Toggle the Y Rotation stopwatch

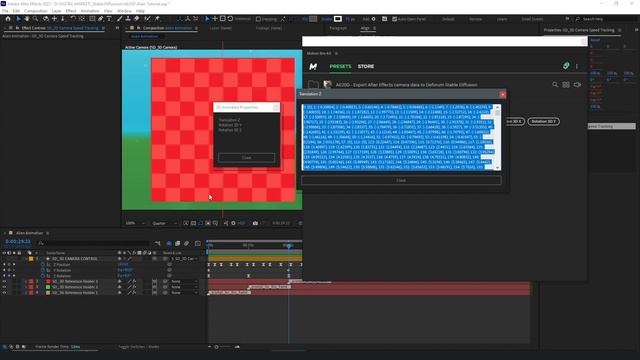pyautogui.click(x=42, y=270)
